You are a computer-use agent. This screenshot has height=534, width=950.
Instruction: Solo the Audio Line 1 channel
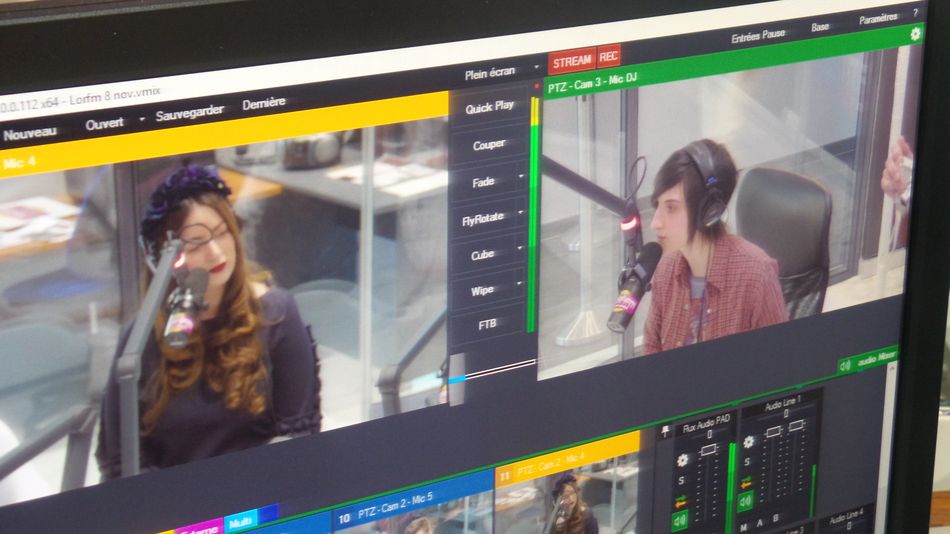click(747, 462)
